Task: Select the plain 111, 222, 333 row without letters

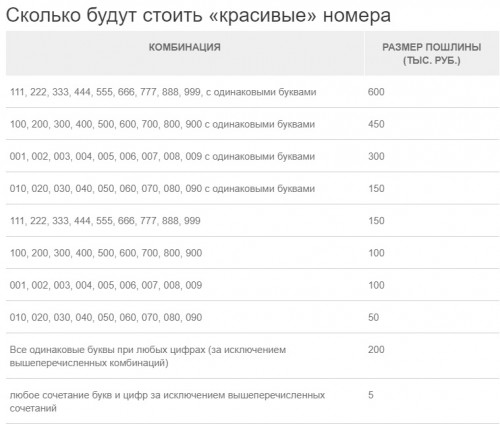Action: [x=252, y=221]
